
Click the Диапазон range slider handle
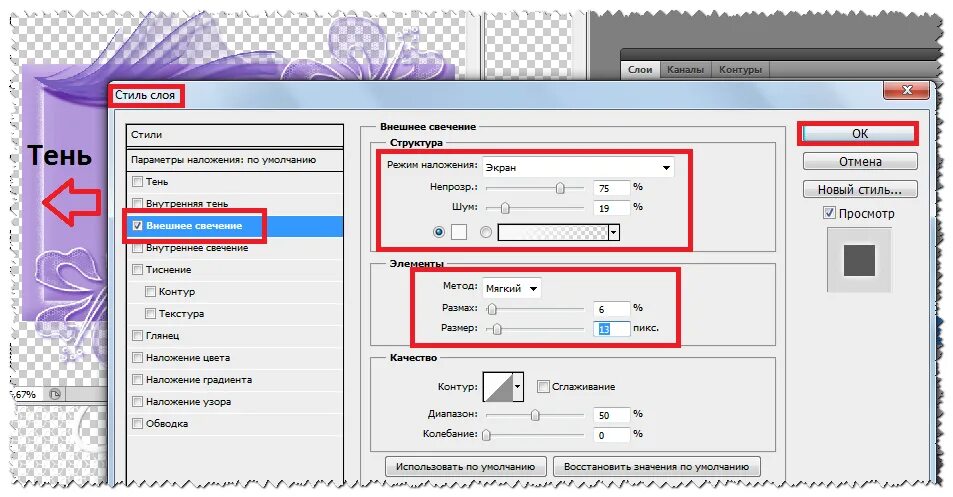(535, 415)
